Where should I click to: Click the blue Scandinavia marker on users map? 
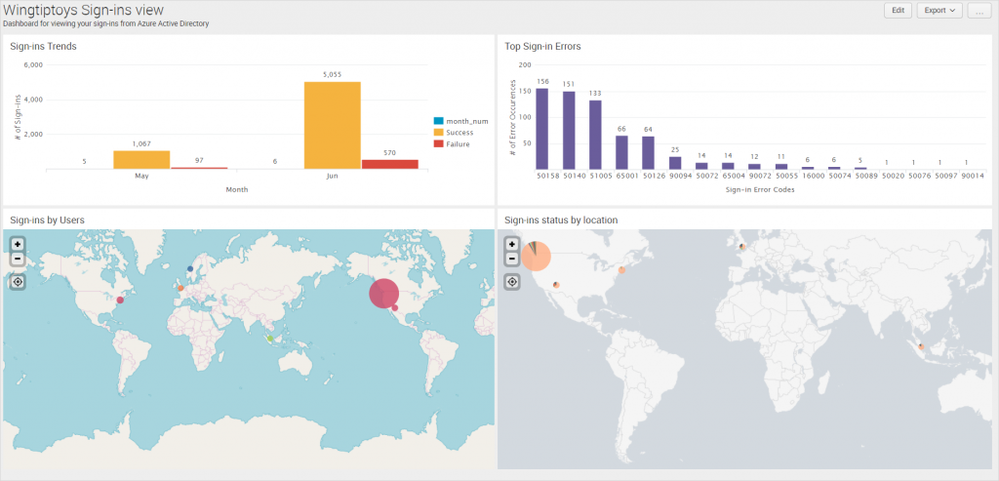[190, 269]
